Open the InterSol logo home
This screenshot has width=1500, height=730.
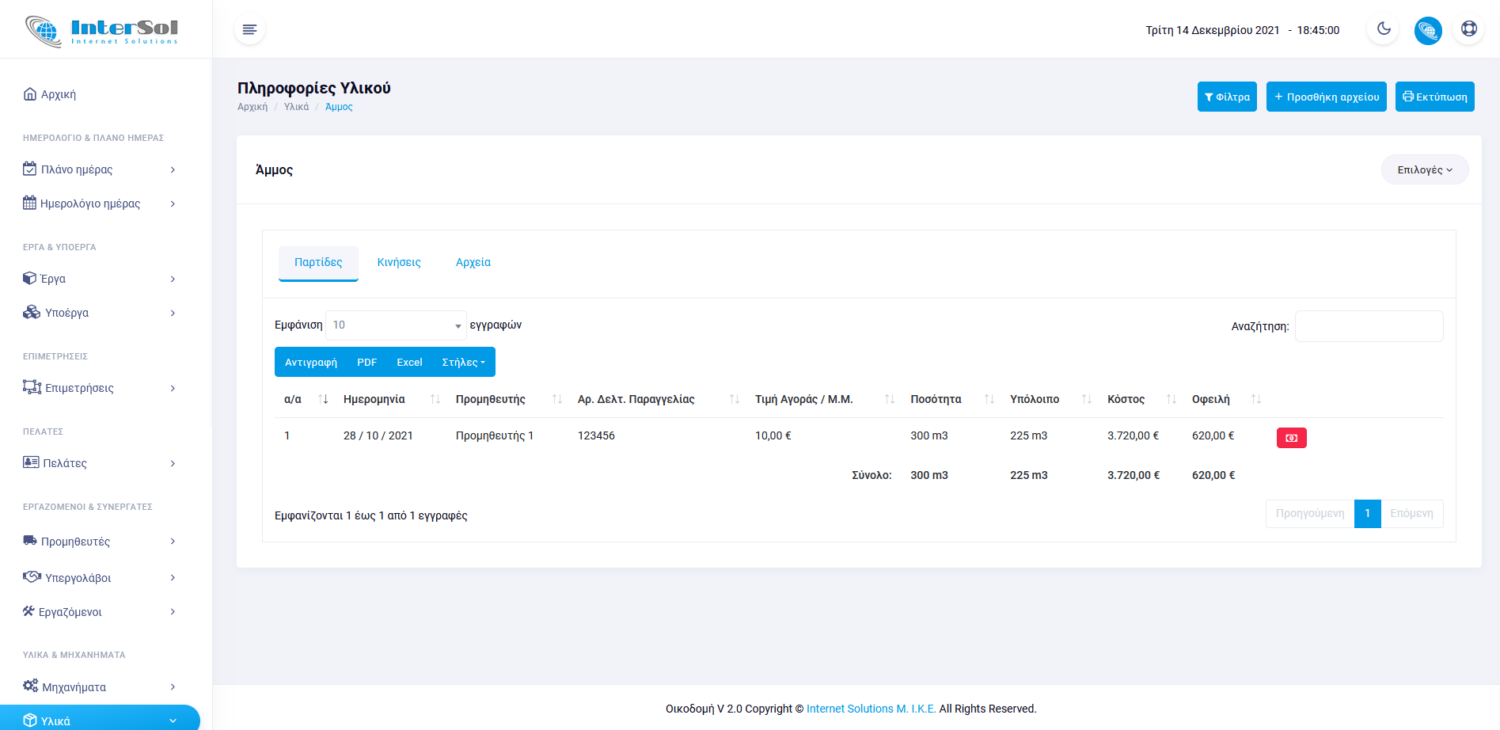pyautogui.click(x=102, y=30)
